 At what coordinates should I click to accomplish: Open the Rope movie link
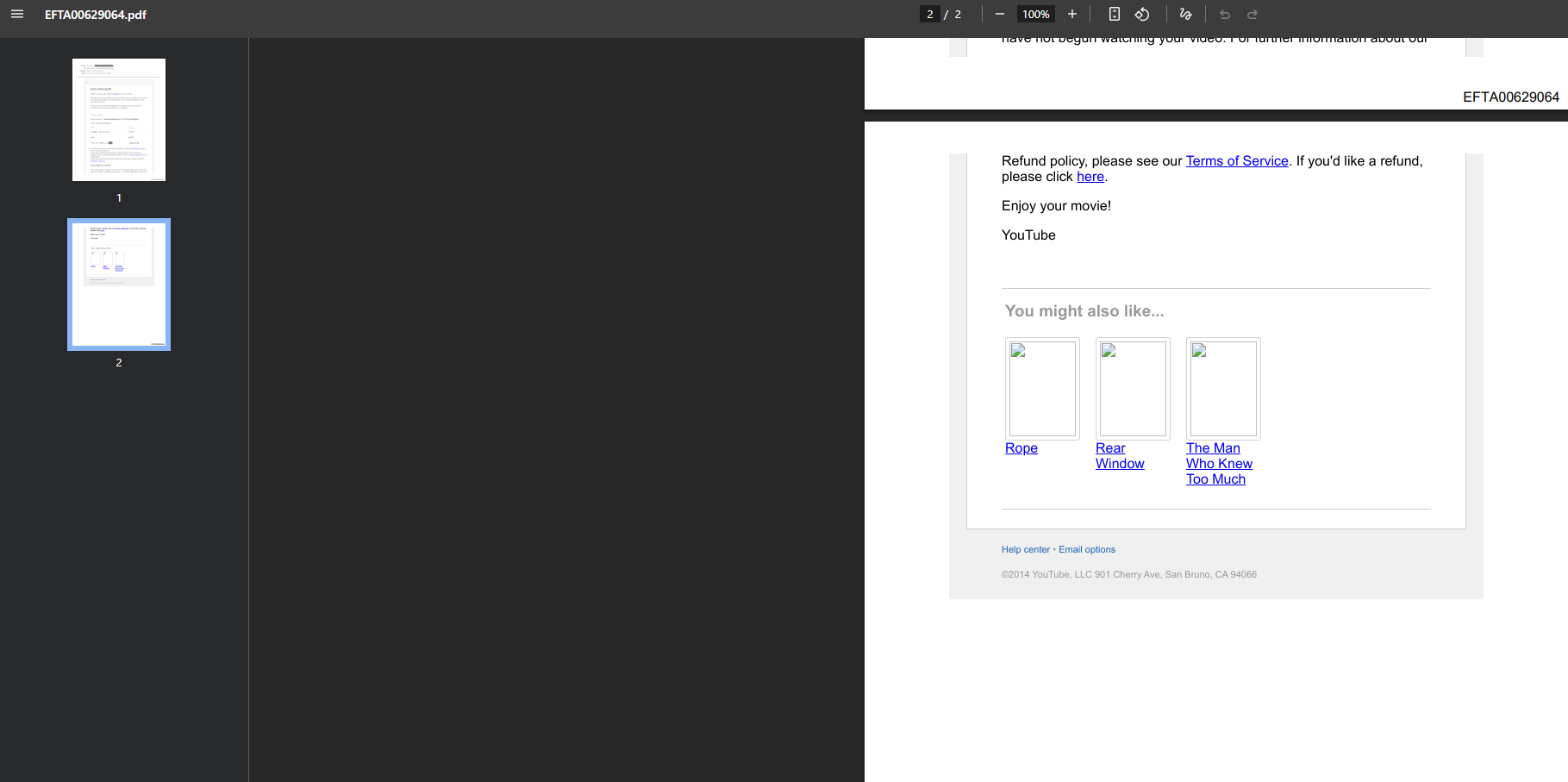1021,448
